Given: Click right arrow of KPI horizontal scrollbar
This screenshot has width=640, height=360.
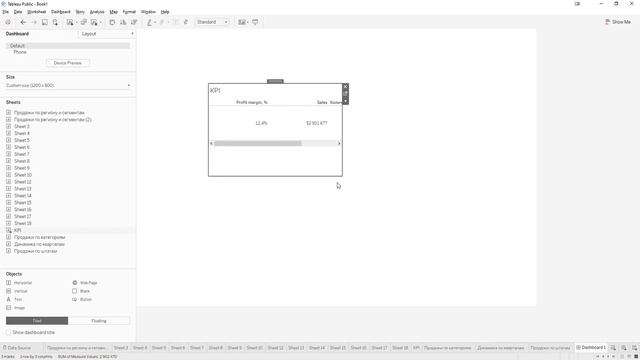Looking at the screenshot, I should click(x=339, y=143).
